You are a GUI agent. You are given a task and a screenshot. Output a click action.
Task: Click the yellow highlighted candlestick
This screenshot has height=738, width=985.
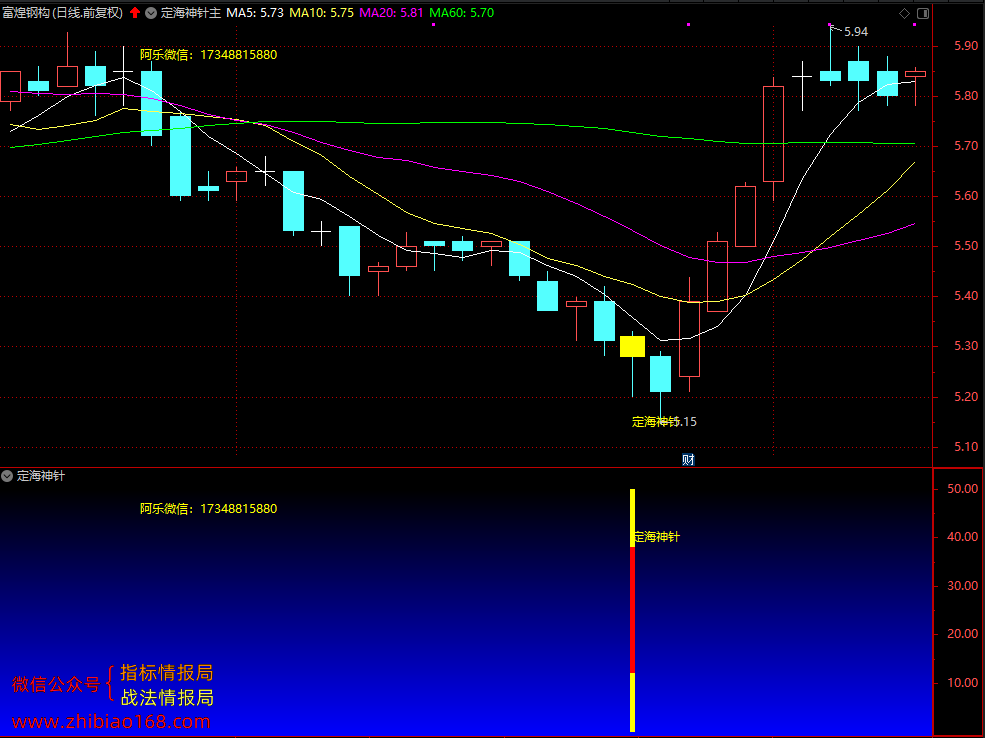(633, 347)
